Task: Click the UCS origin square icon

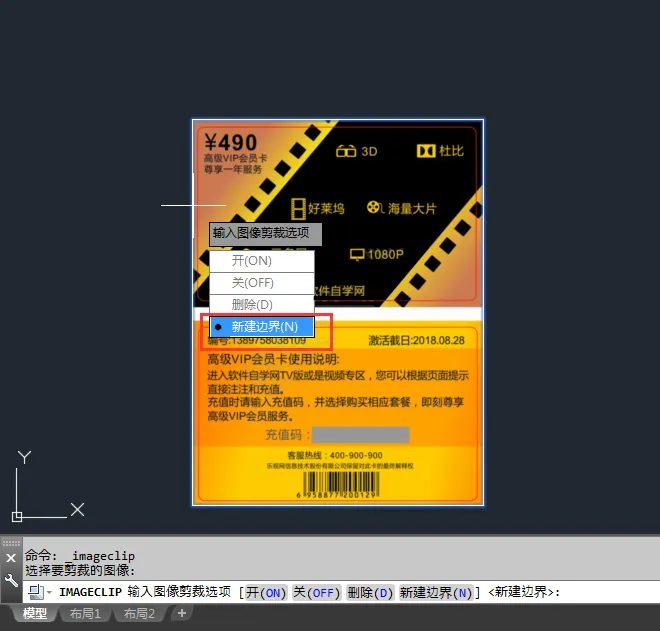Action: pyautogui.click(x=17, y=517)
